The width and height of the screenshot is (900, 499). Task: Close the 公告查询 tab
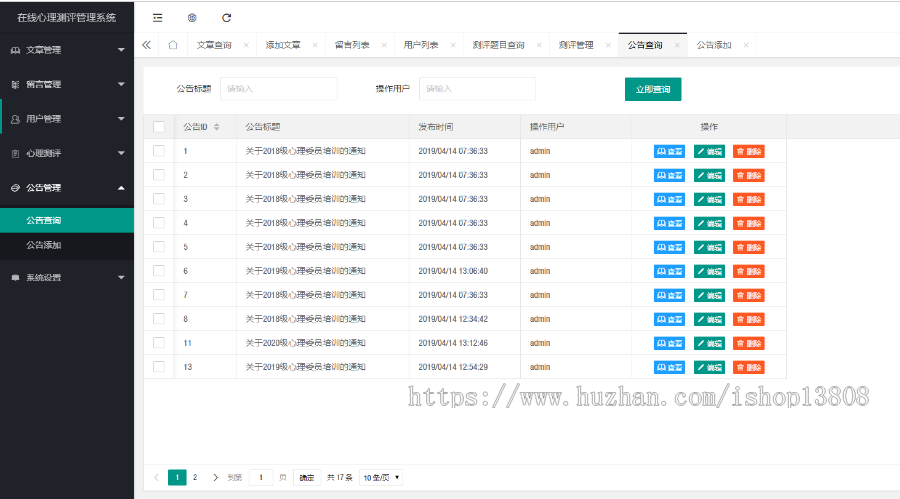677,45
